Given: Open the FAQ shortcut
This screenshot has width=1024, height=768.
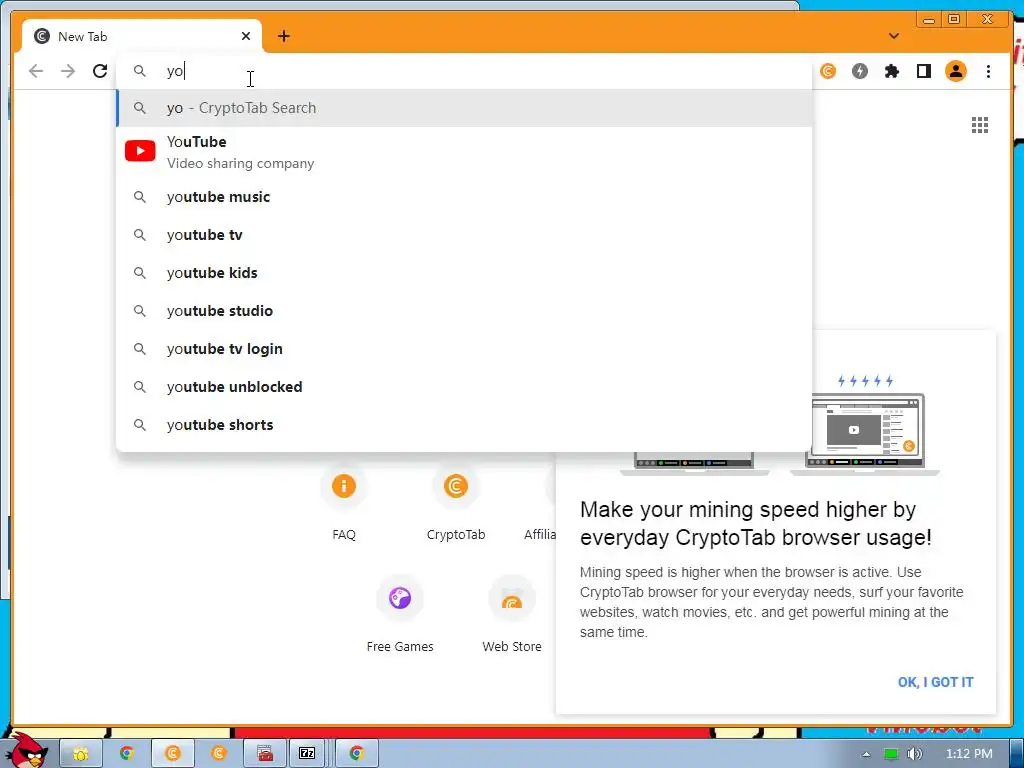Looking at the screenshot, I should point(344,502).
